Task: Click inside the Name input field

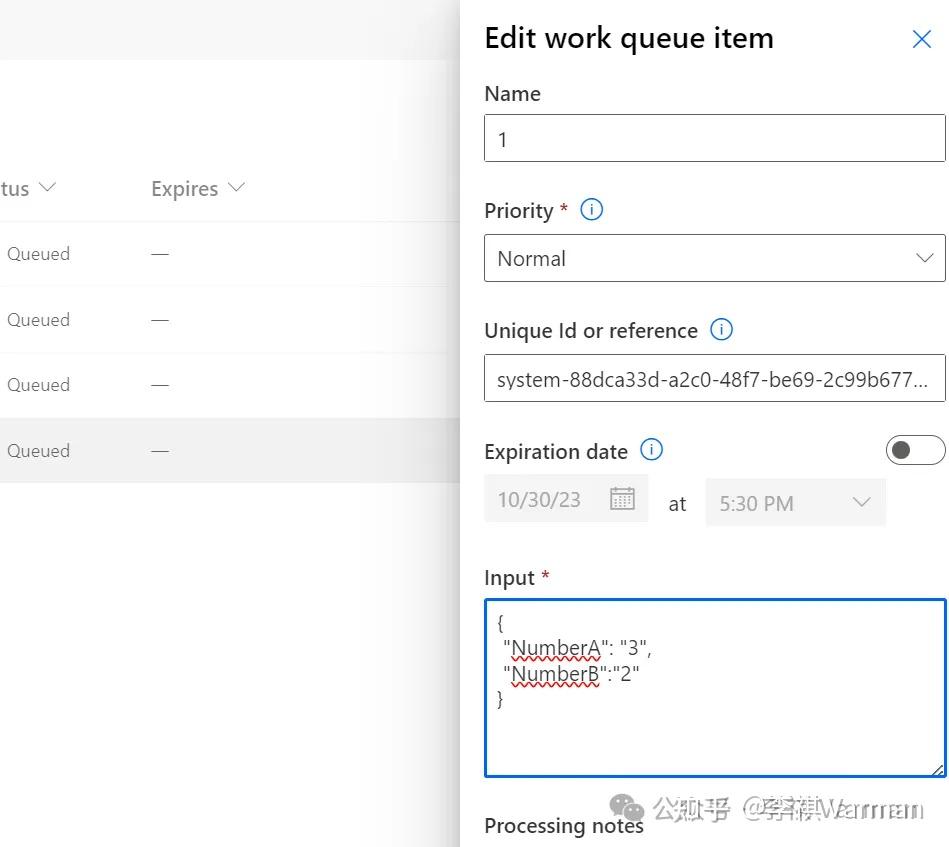Action: coord(713,138)
